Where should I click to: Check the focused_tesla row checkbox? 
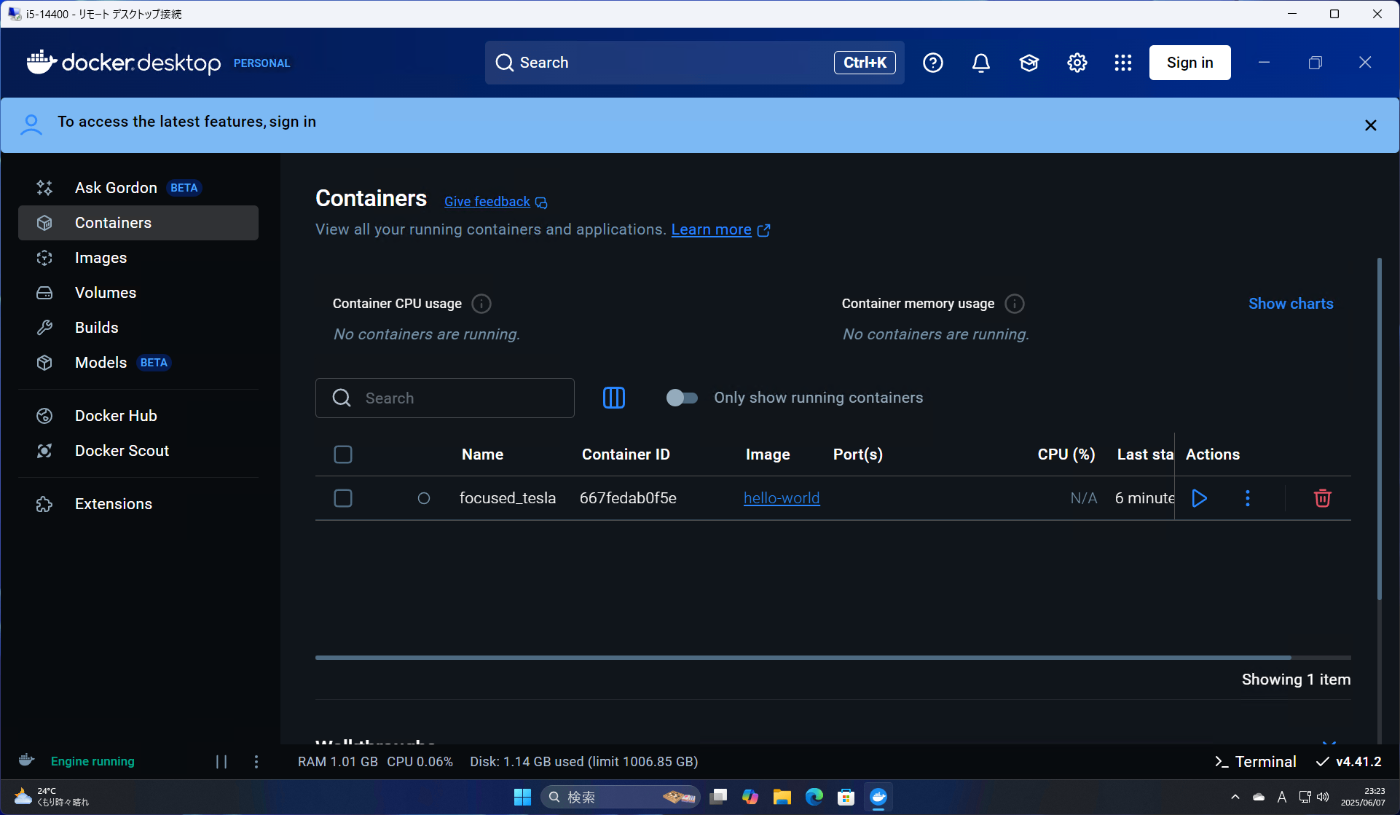pyautogui.click(x=343, y=498)
